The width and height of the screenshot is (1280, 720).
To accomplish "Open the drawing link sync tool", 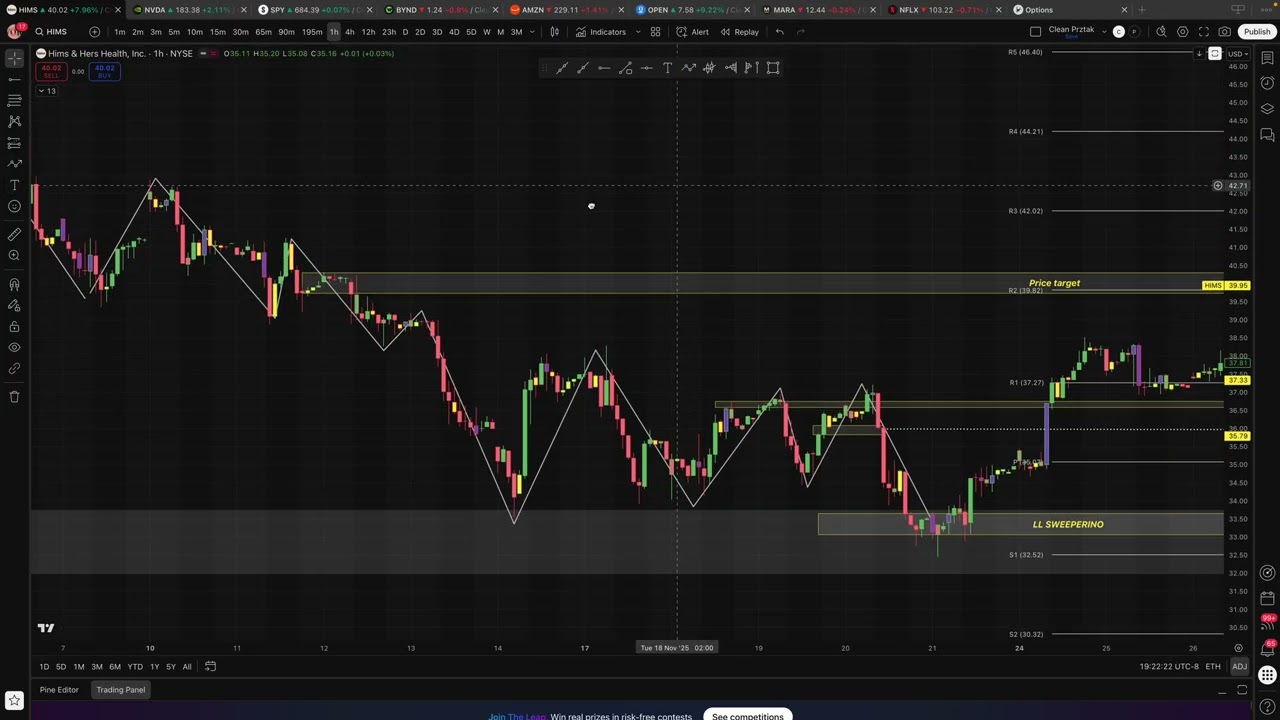I will click(x=14, y=369).
